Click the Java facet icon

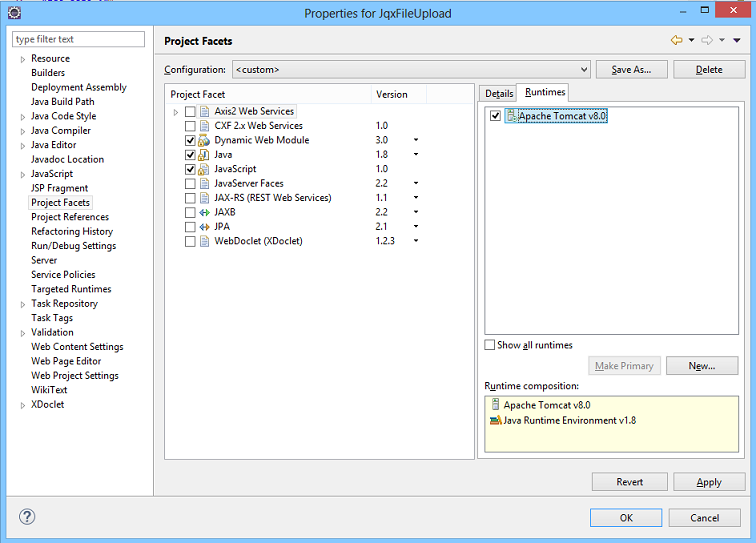coord(204,155)
